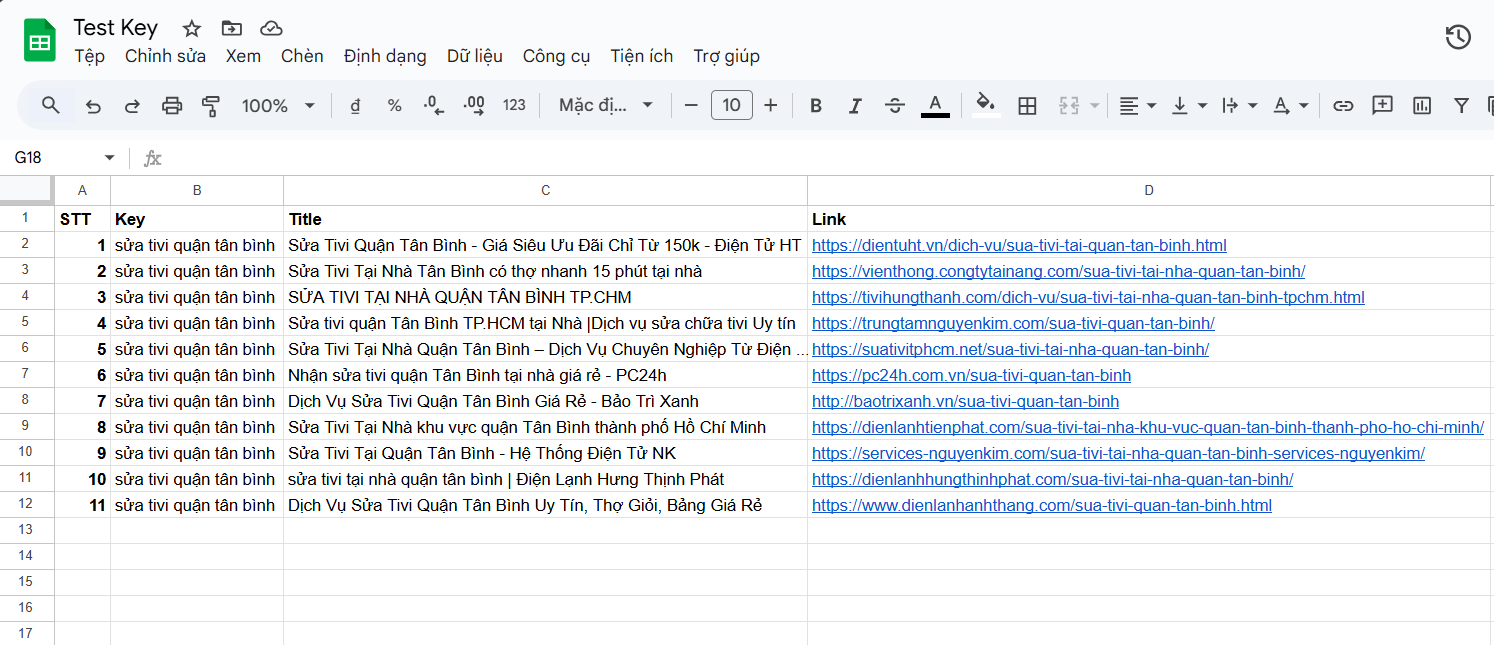This screenshot has width=1494, height=645.
Task: Insert a comment using the comment icon
Action: [1382, 104]
